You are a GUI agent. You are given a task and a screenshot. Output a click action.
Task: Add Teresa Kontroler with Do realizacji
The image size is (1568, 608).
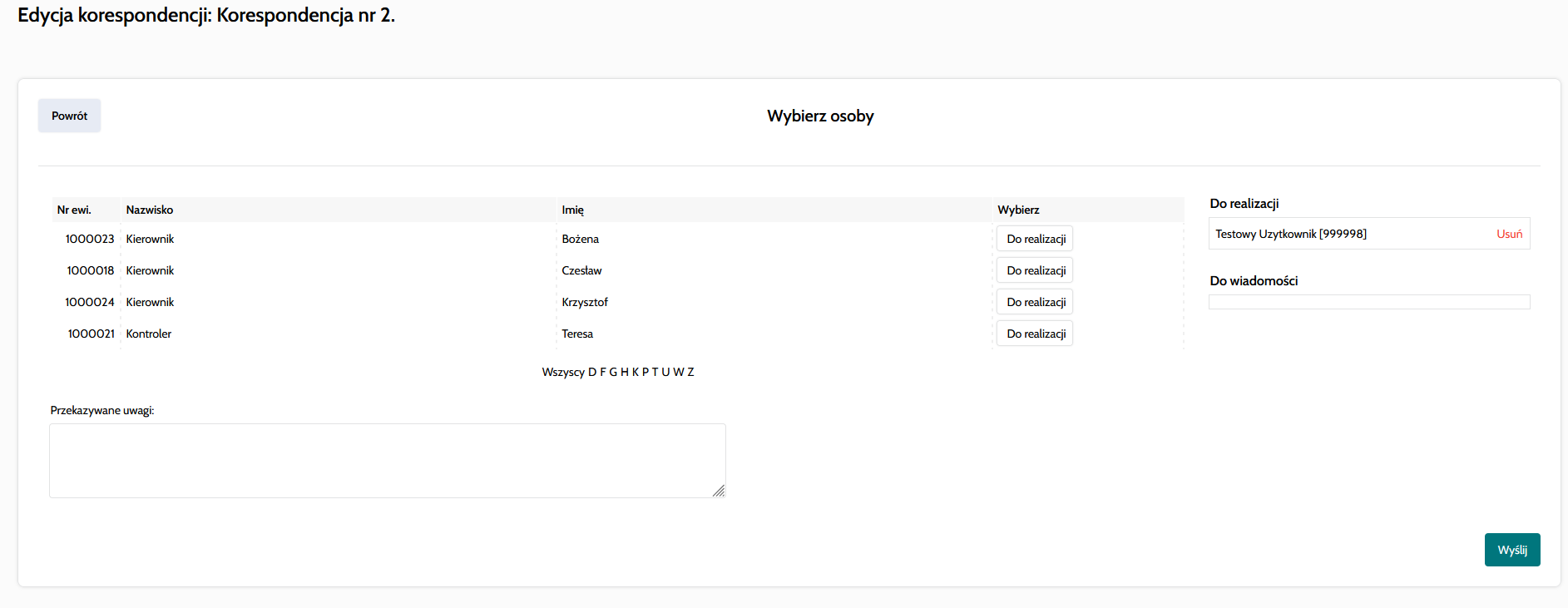(1035, 334)
